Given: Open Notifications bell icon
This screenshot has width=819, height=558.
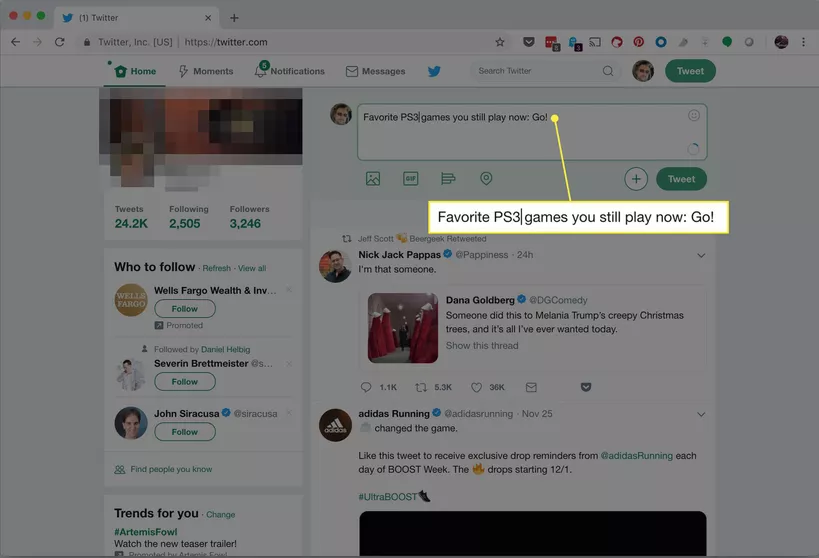Looking at the screenshot, I should (260, 71).
